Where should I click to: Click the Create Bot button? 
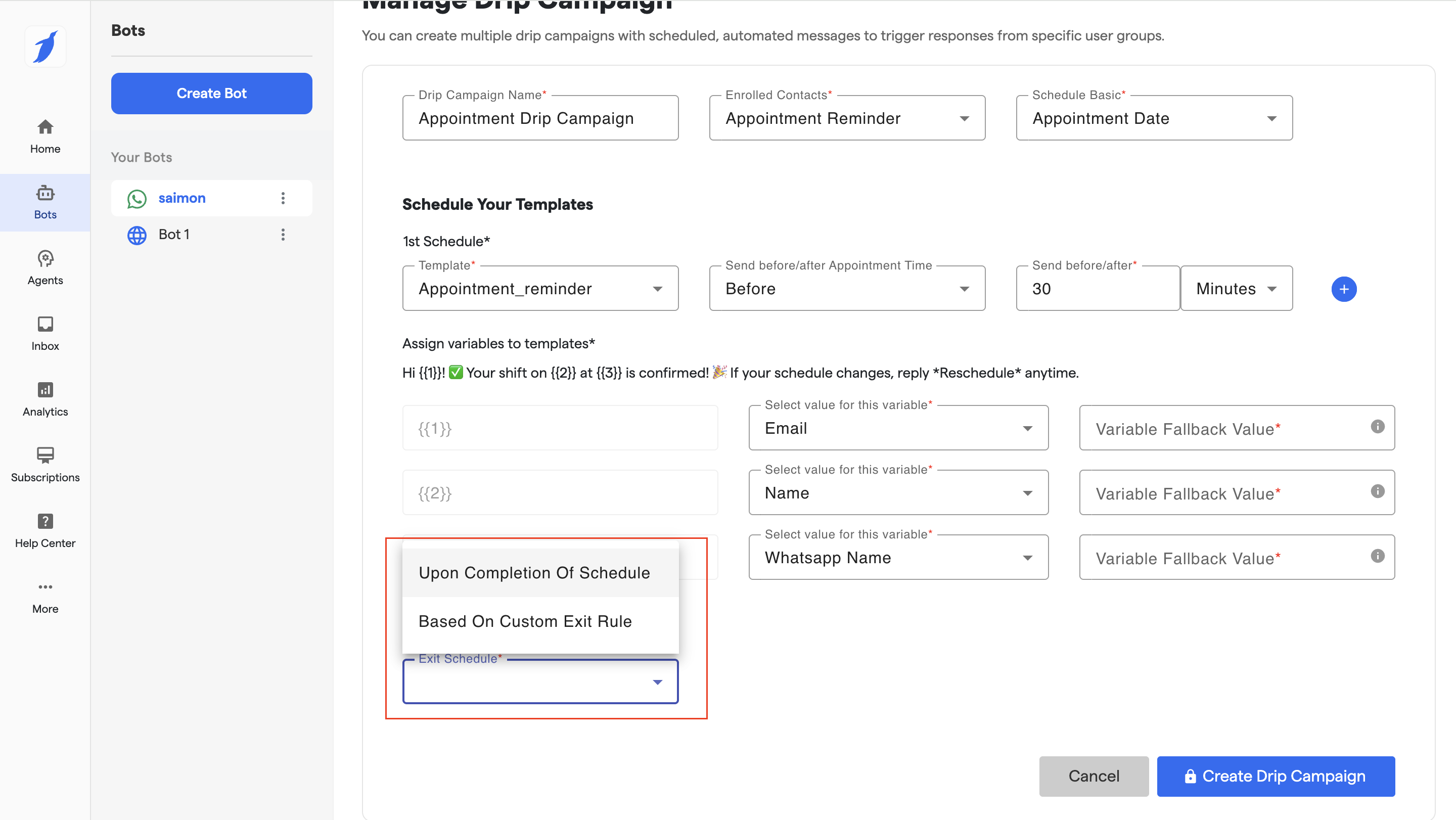pyautogui.click(x=211, y=93)
